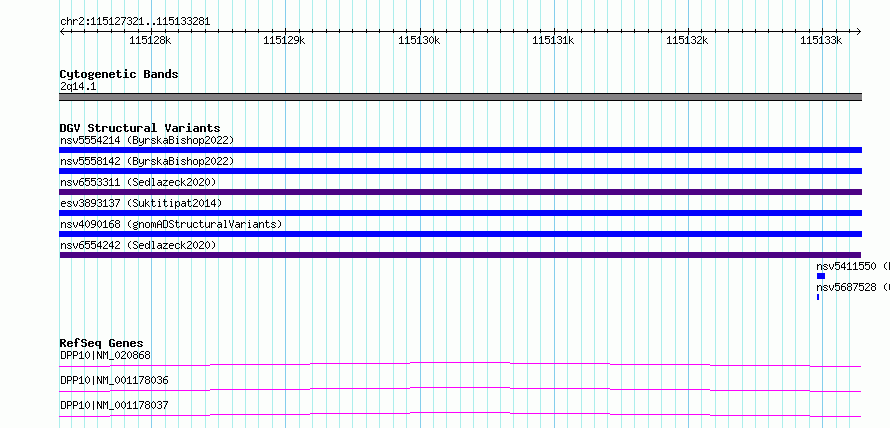This screenshot has width=890, height=428.
Task: Click the 115131k ruler tick label
Action: point(553,40)
